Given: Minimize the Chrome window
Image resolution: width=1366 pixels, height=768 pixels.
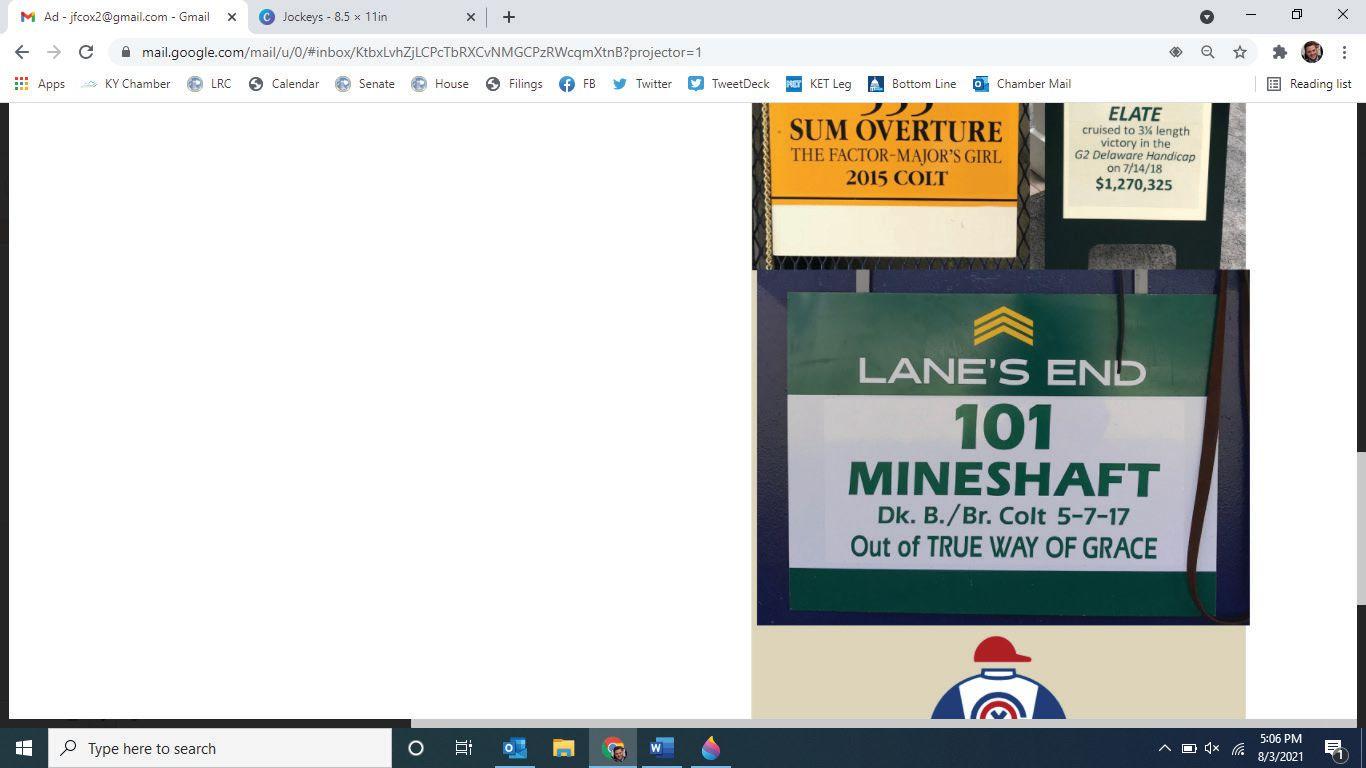Looking at the screenshot, I should click(x=1251, y=15).
